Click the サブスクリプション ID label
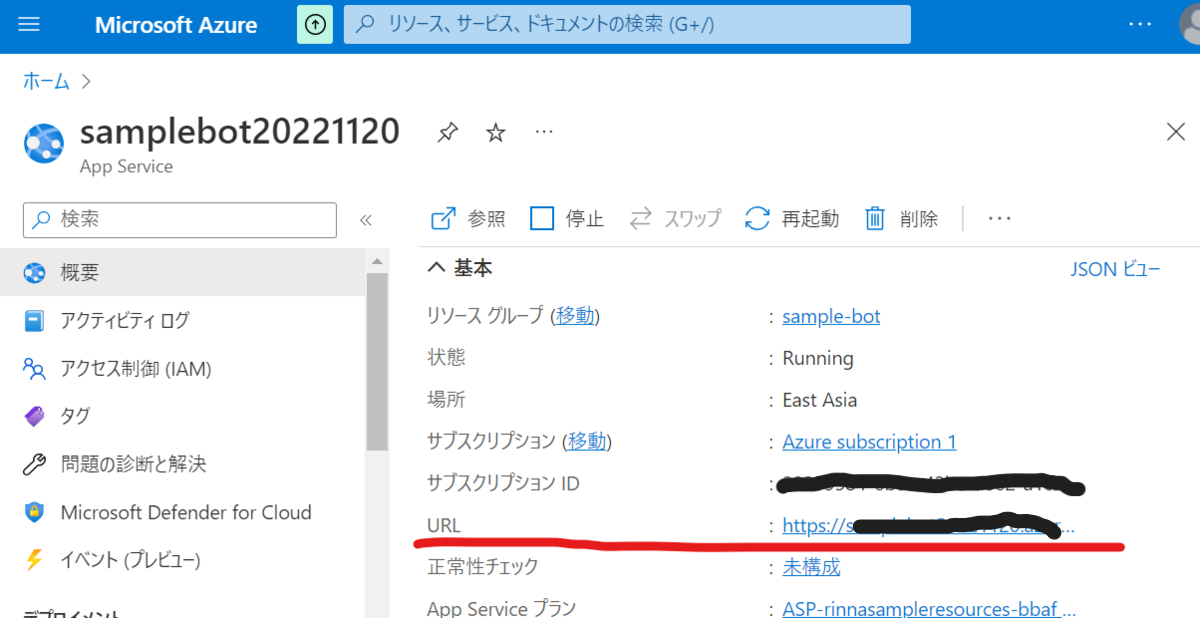Screen dimensions: 1200x618 503,483
